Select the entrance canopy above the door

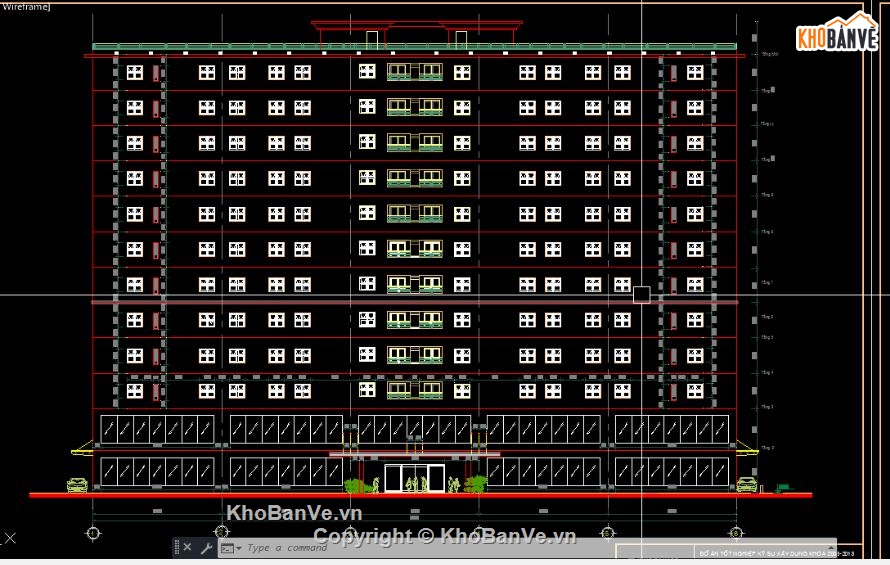(415, 454)
